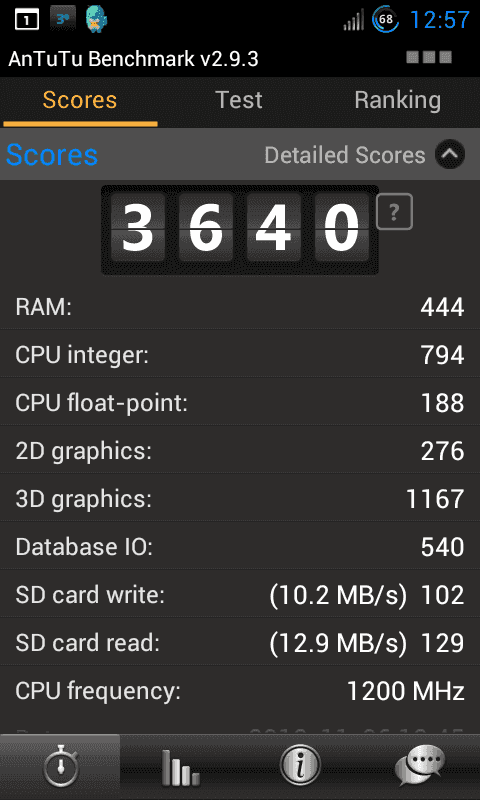
Task: Open the chat bubbles feedback icon
Action: tap(420, 767)
